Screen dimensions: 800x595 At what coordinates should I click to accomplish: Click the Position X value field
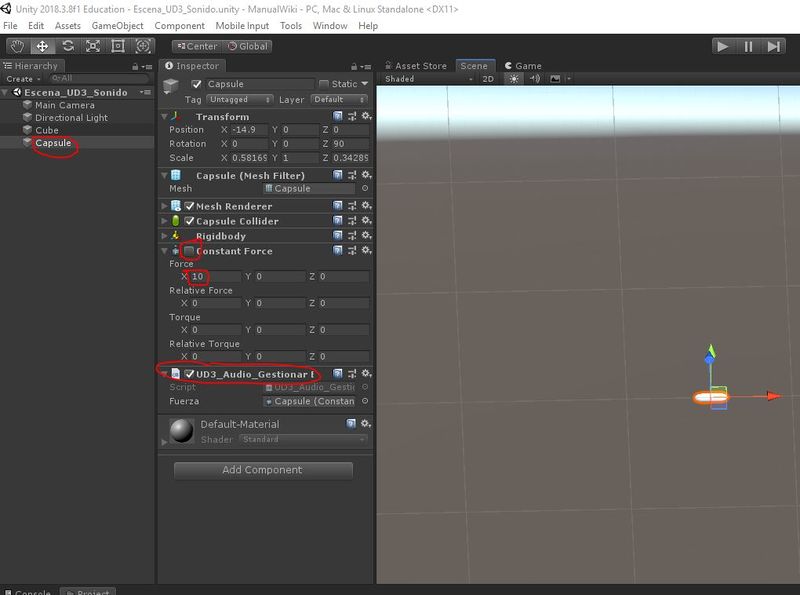point(249,130)
